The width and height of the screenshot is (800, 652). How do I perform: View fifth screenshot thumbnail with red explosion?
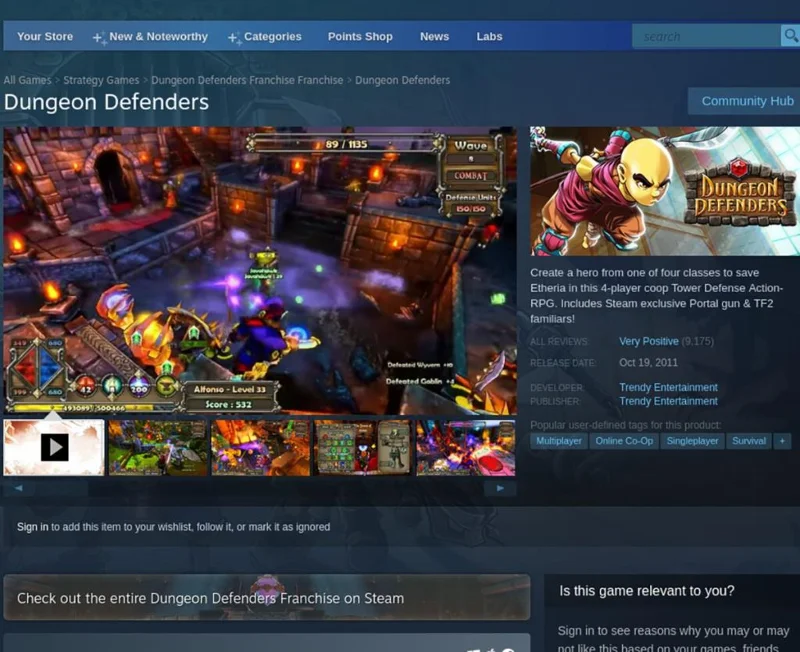[465, 447]
